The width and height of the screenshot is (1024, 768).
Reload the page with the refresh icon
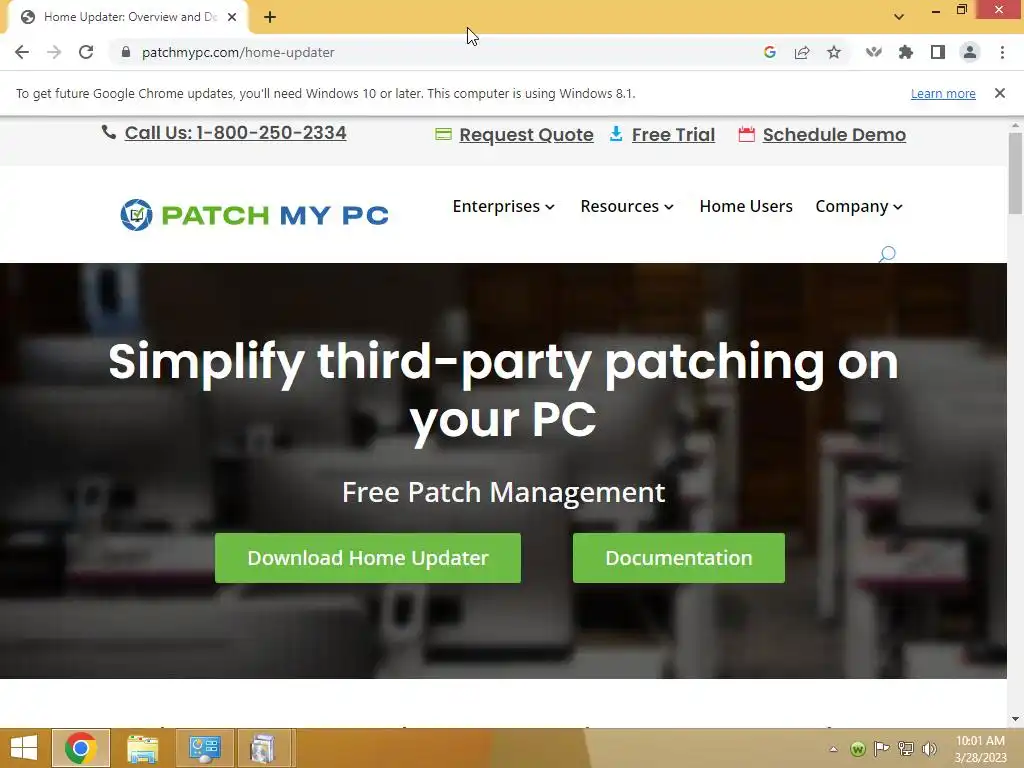86,52
